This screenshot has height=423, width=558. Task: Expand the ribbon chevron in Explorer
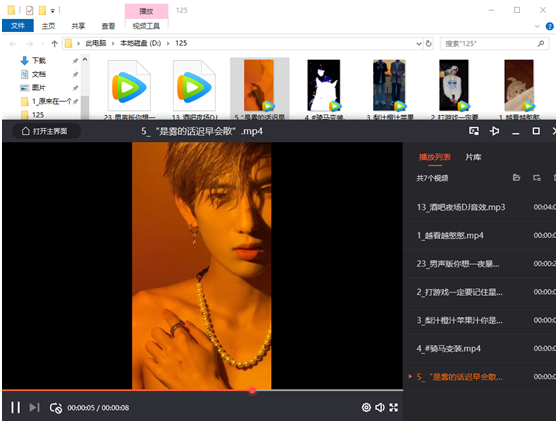click(537, 26)
